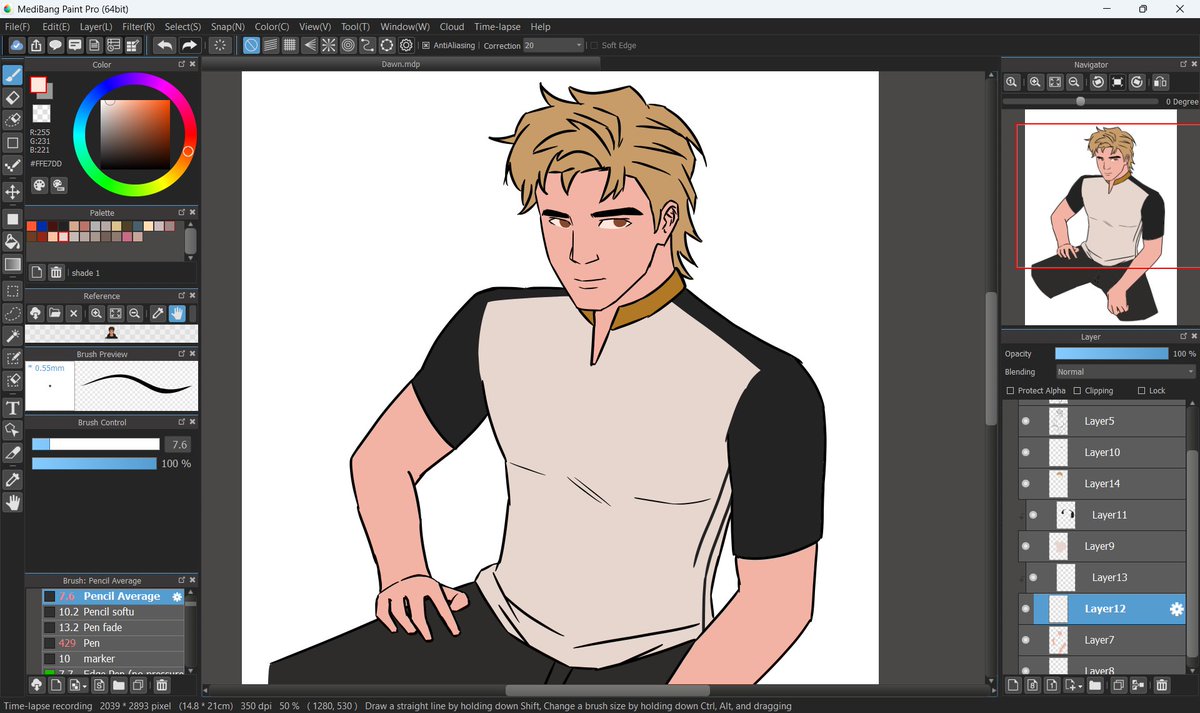Adjust the layer Opacity slider
The width and height of the screenshot is (1200, 713).
(x=1111, y=354)
